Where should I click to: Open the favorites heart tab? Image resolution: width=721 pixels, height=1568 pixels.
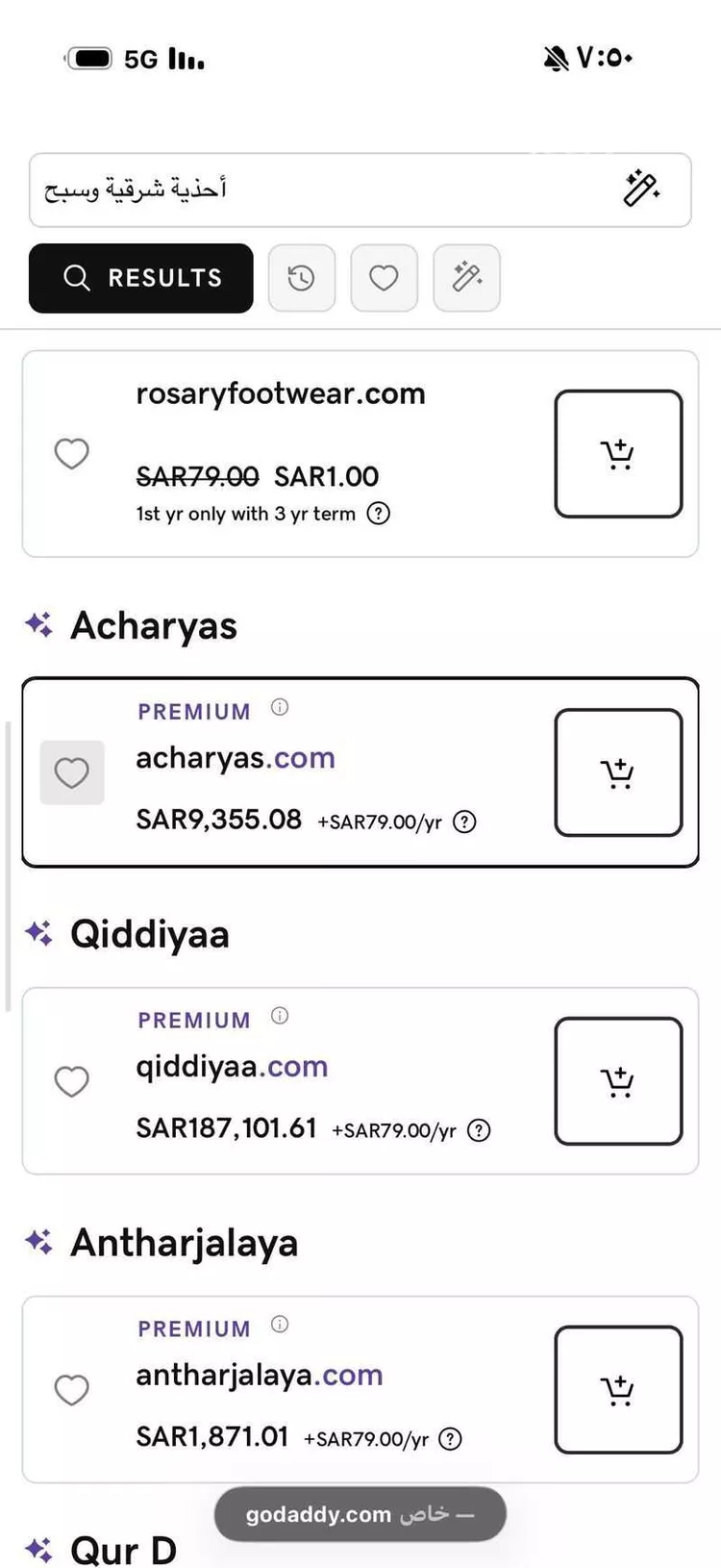click(x=384, y=278)
